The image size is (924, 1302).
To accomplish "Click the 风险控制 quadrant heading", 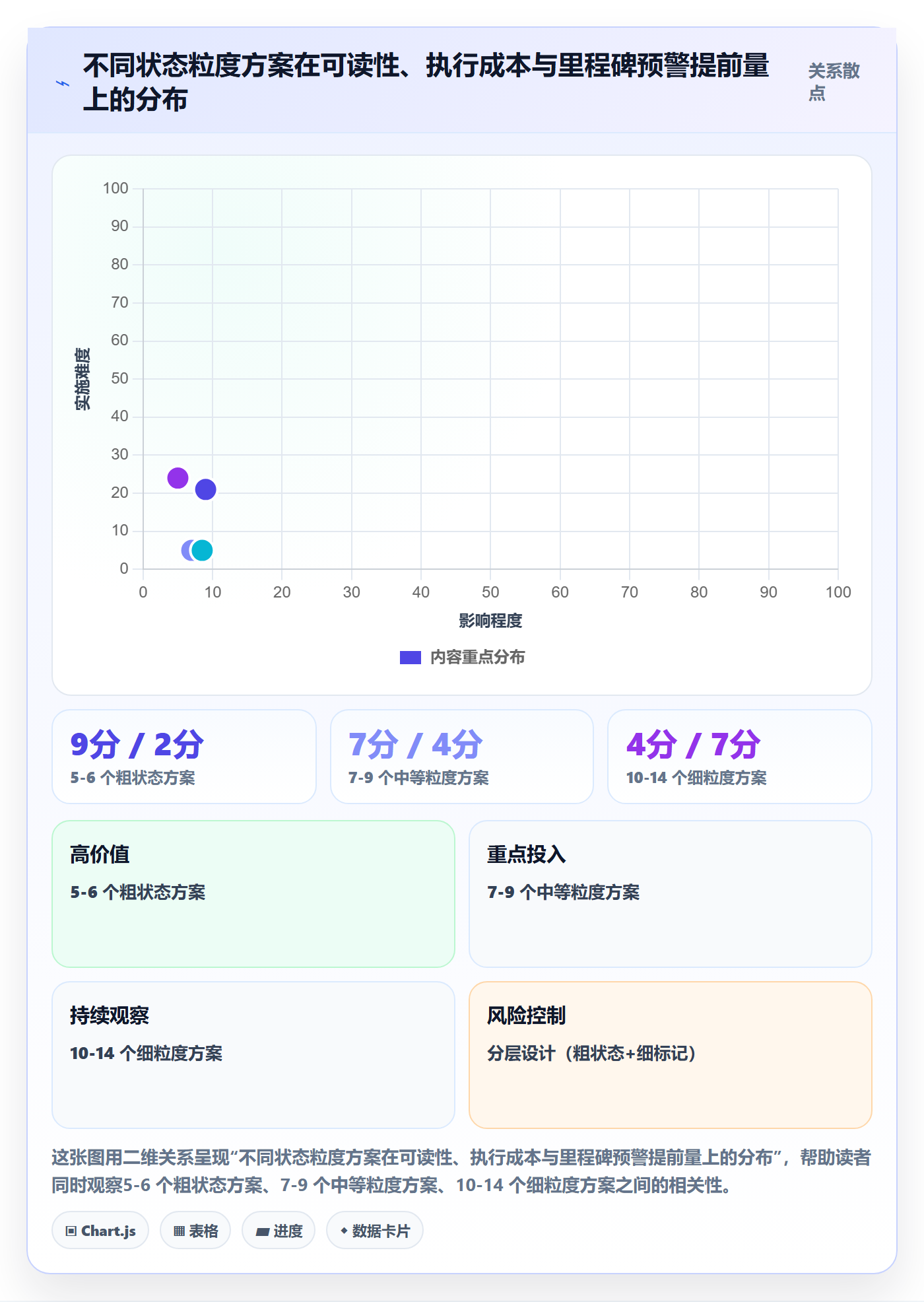I will click(x=526, y=1015).
